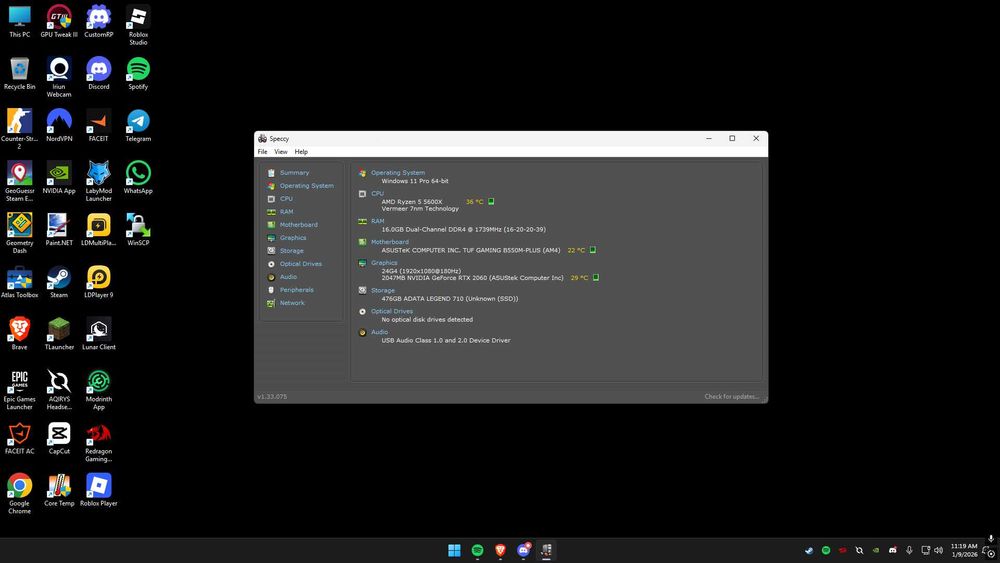Select CPU in the Speccy sidebar

(286, 199)
